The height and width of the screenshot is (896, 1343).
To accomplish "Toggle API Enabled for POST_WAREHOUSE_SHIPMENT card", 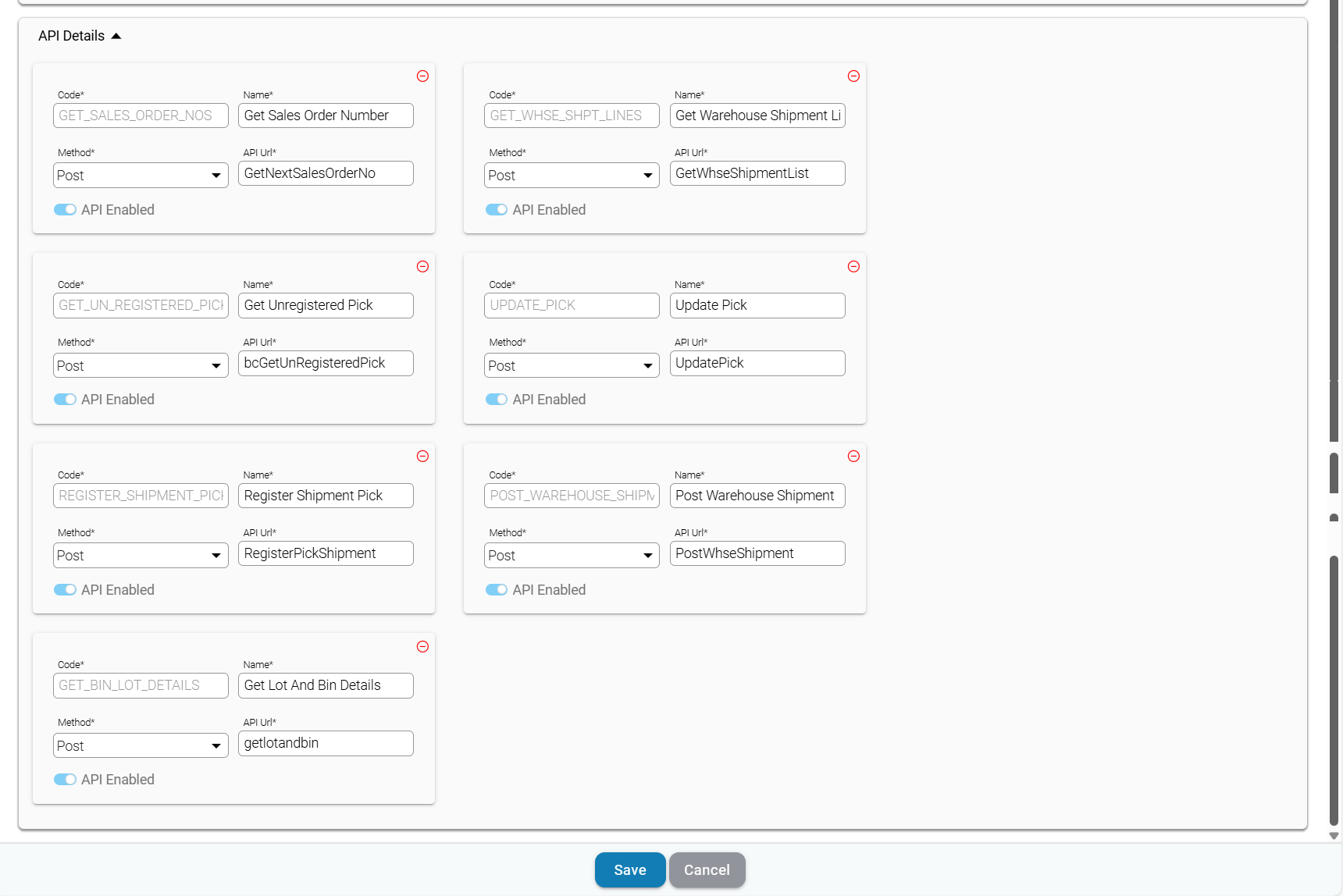I will point(497,590).
